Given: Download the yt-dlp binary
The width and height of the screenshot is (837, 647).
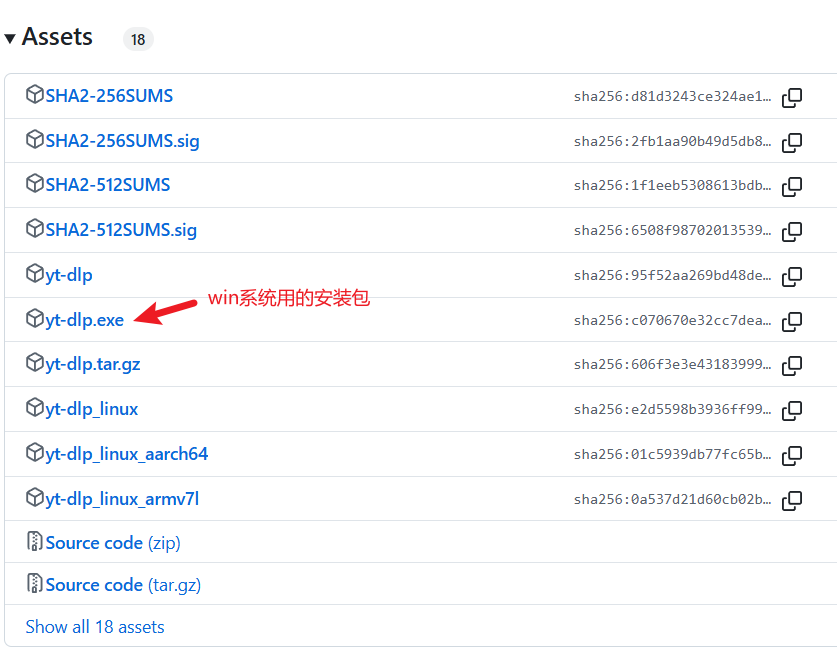Looking at the screenshot, I should (x=69, y=275).
